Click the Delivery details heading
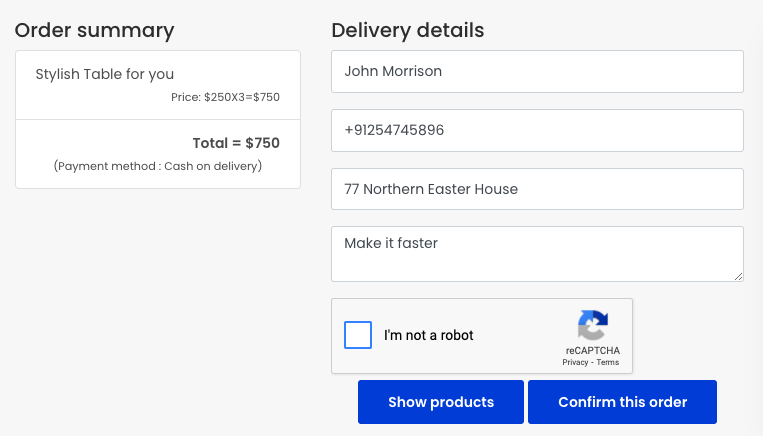This screenshot has width=763, height=436. (x=408, y=30)
